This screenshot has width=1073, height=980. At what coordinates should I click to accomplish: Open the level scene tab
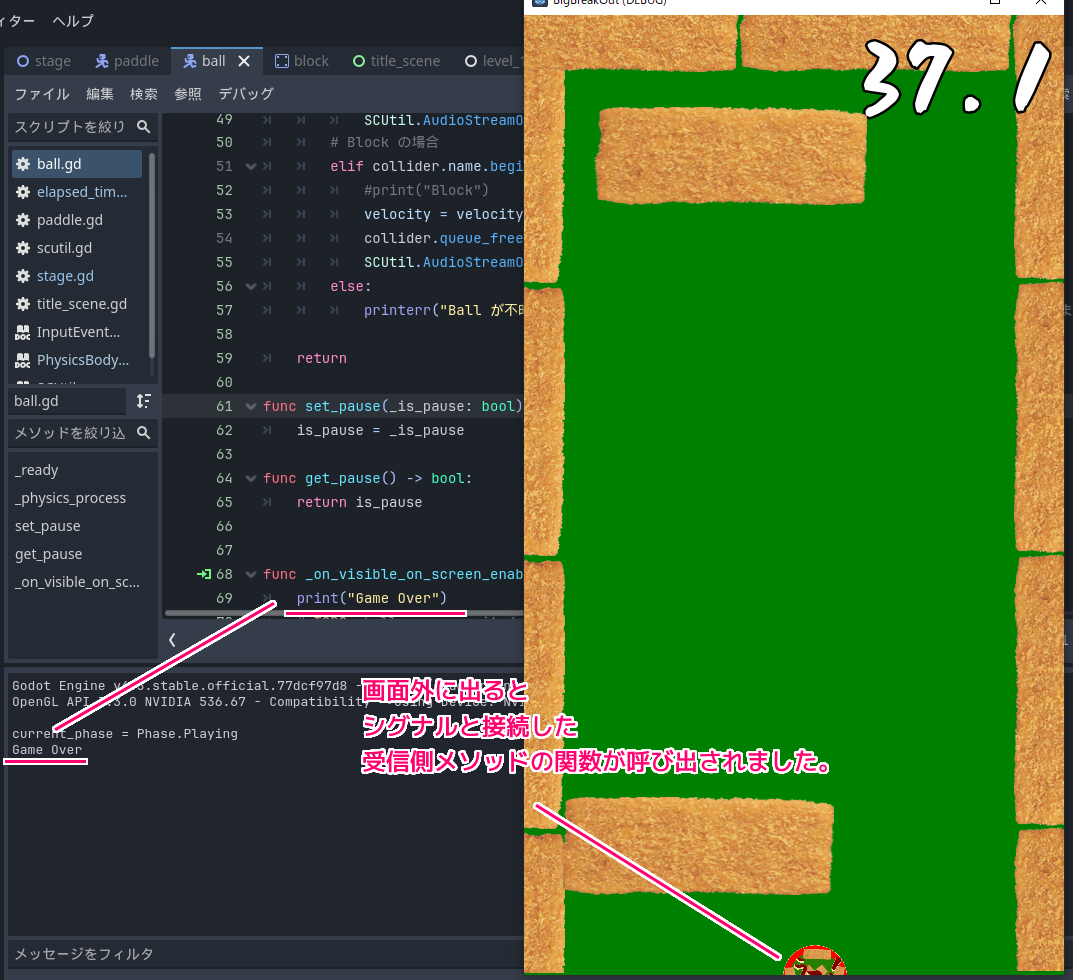(493, 61)
